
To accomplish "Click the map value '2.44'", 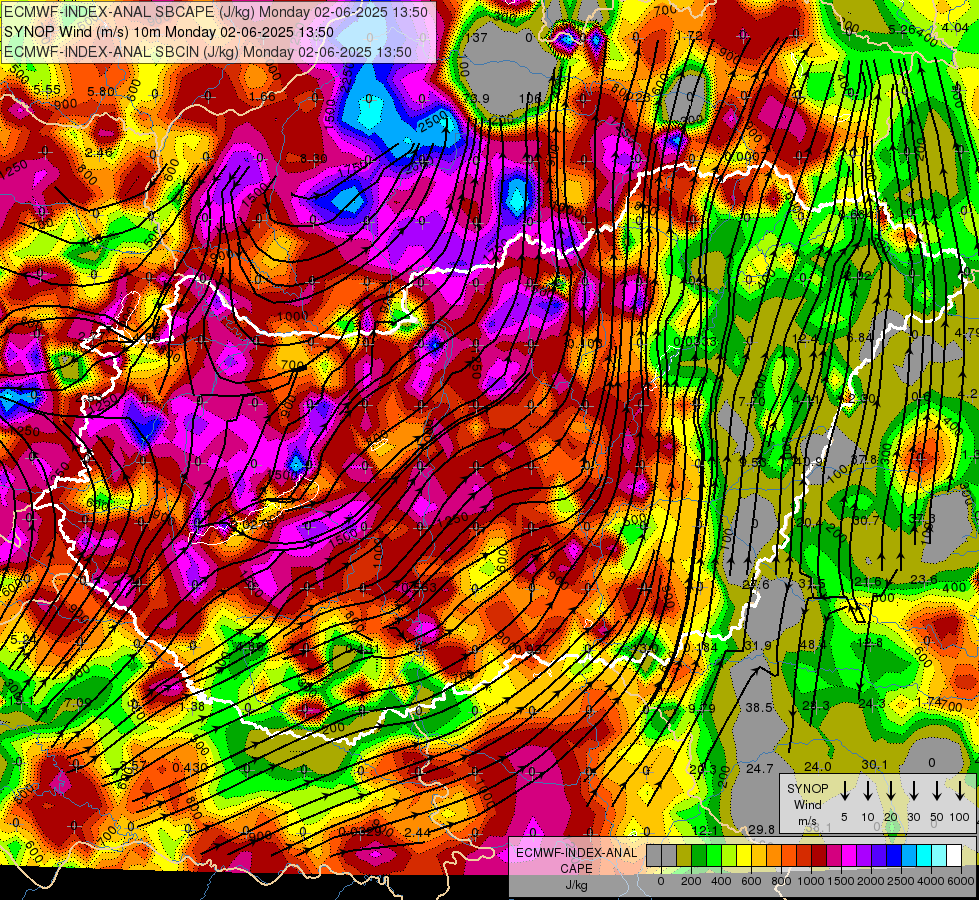I will 418,833.
